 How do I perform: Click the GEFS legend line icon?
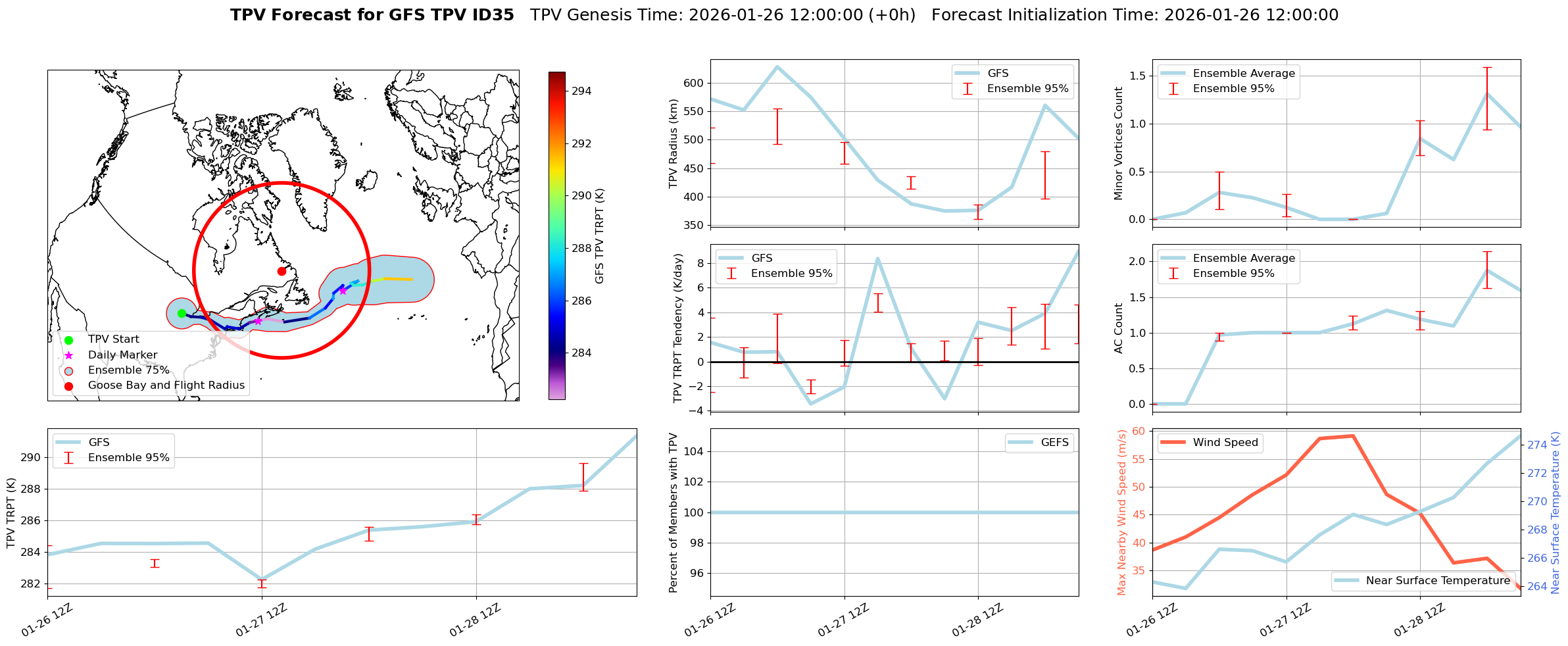[x=1021, y=443]
